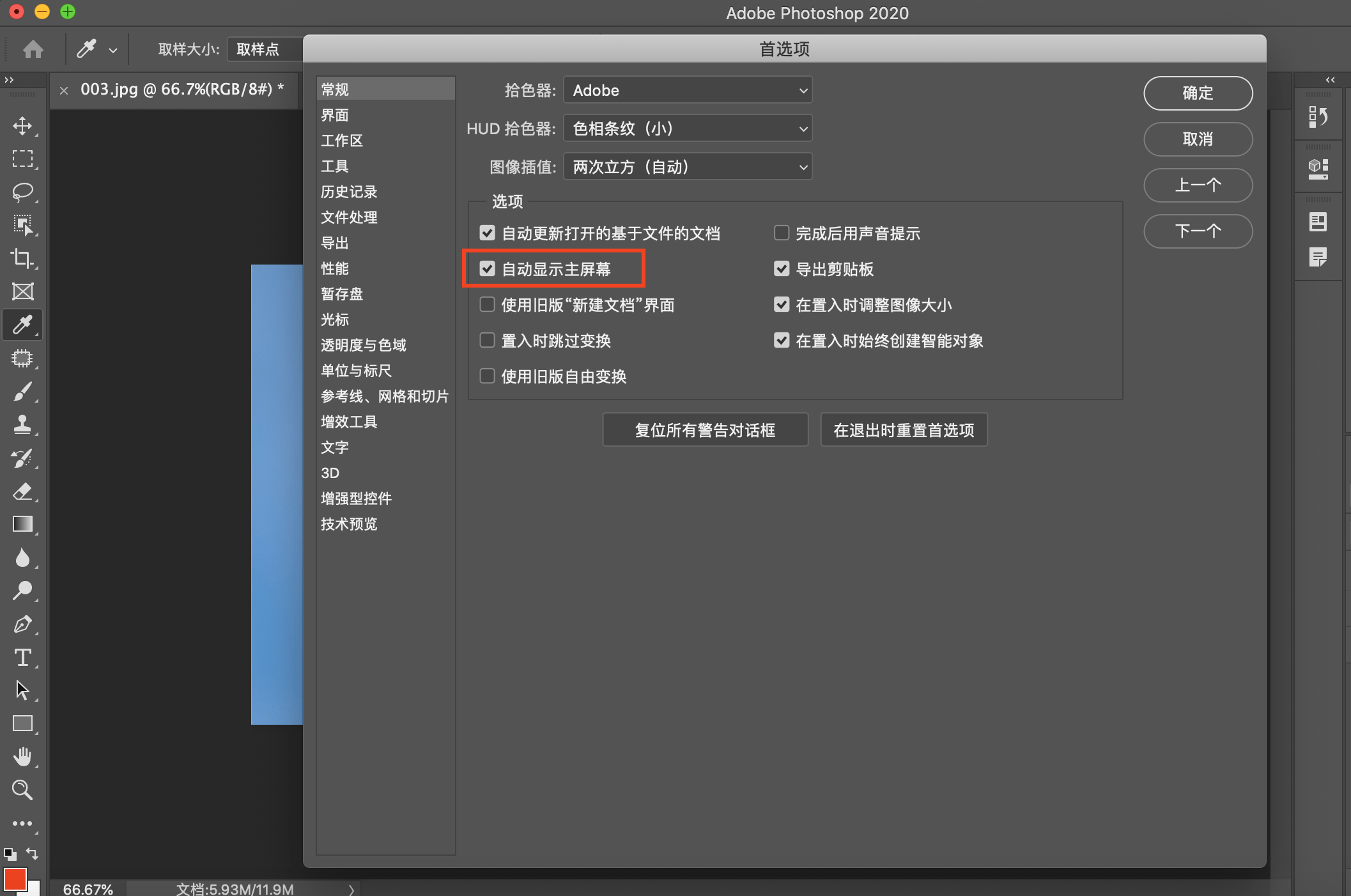
Task: Select the Move tool
Action: point(22,125)
